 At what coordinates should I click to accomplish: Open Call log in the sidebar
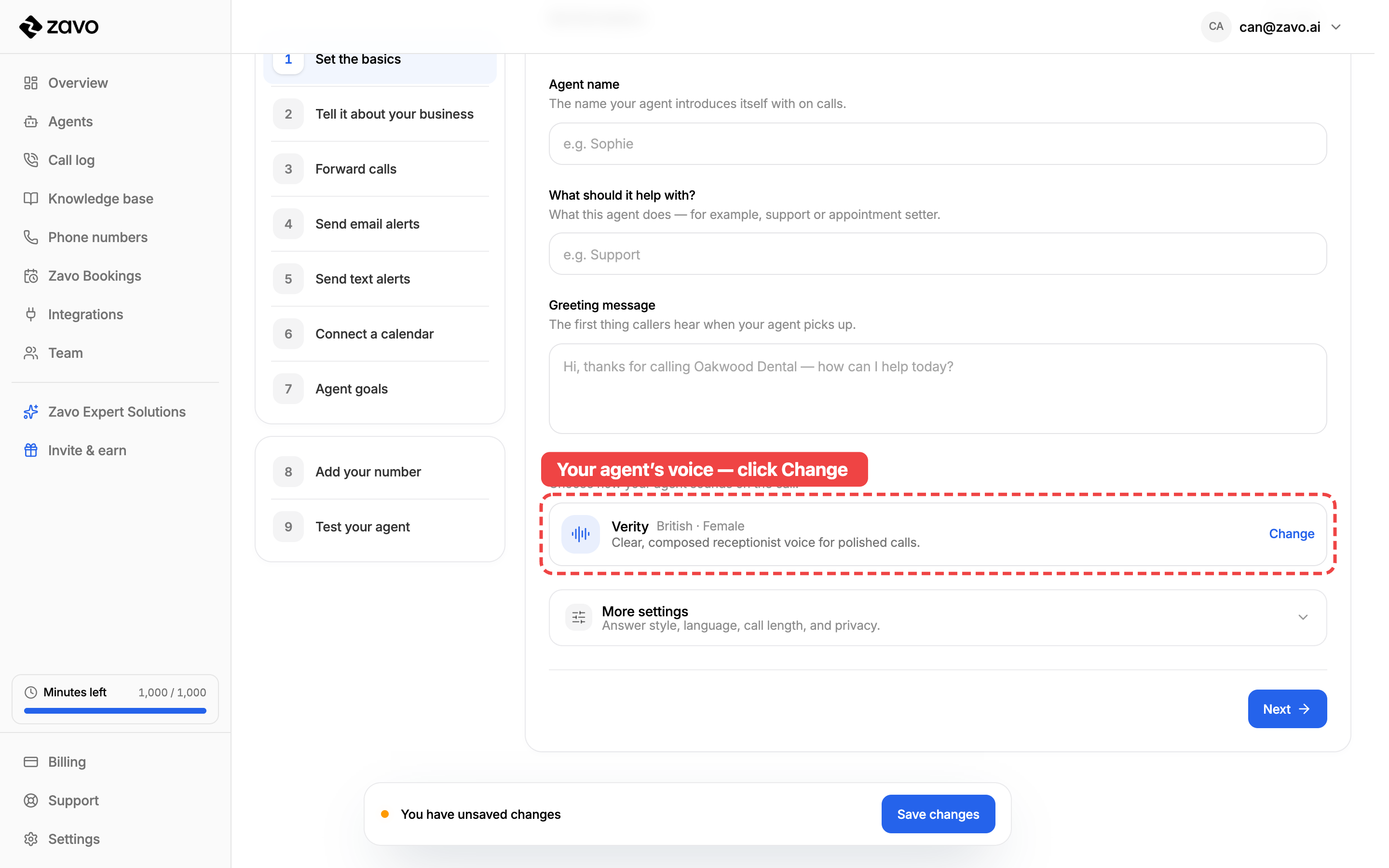(x=115, y=160)
